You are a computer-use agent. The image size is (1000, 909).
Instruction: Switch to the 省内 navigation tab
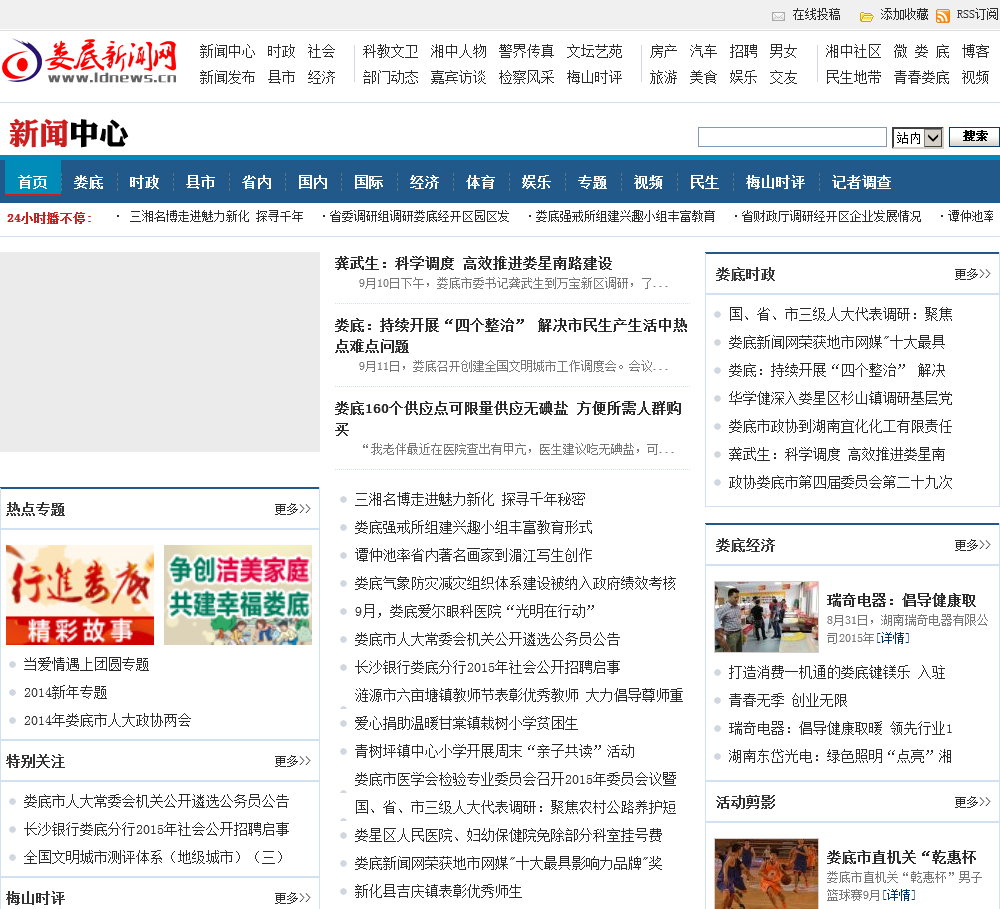coord(256,182)
